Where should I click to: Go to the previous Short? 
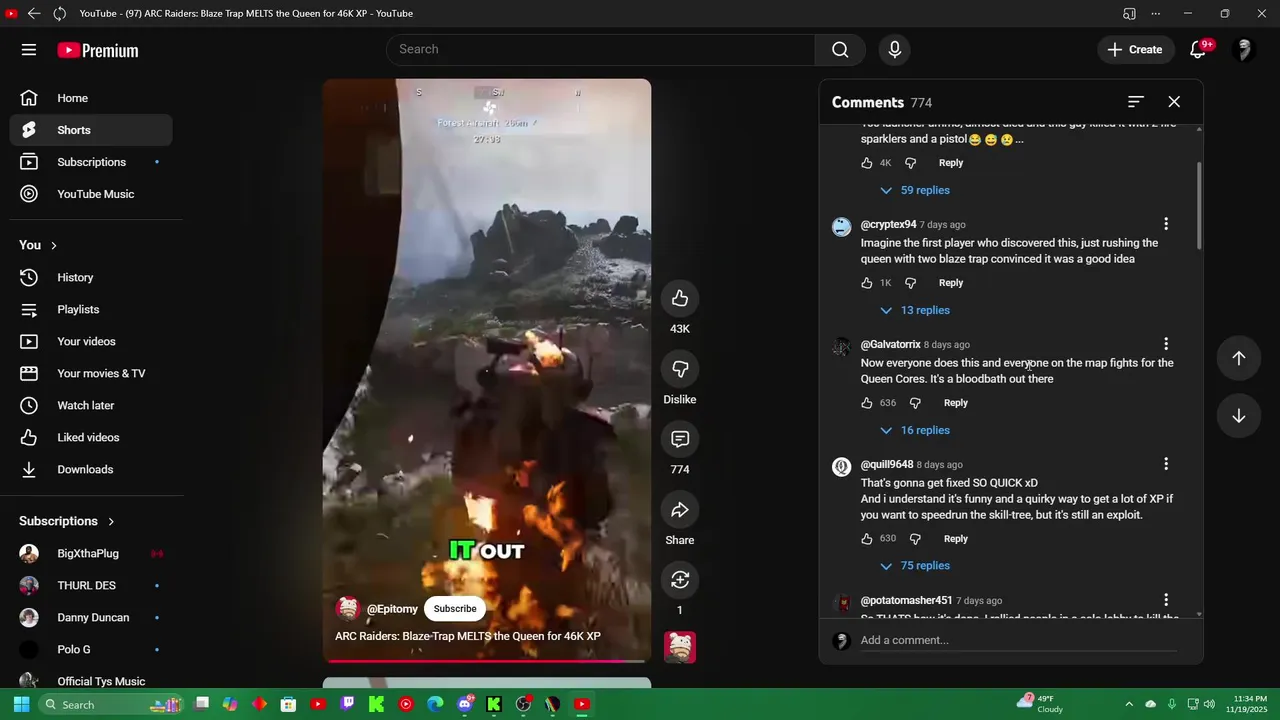(1238, 358)
